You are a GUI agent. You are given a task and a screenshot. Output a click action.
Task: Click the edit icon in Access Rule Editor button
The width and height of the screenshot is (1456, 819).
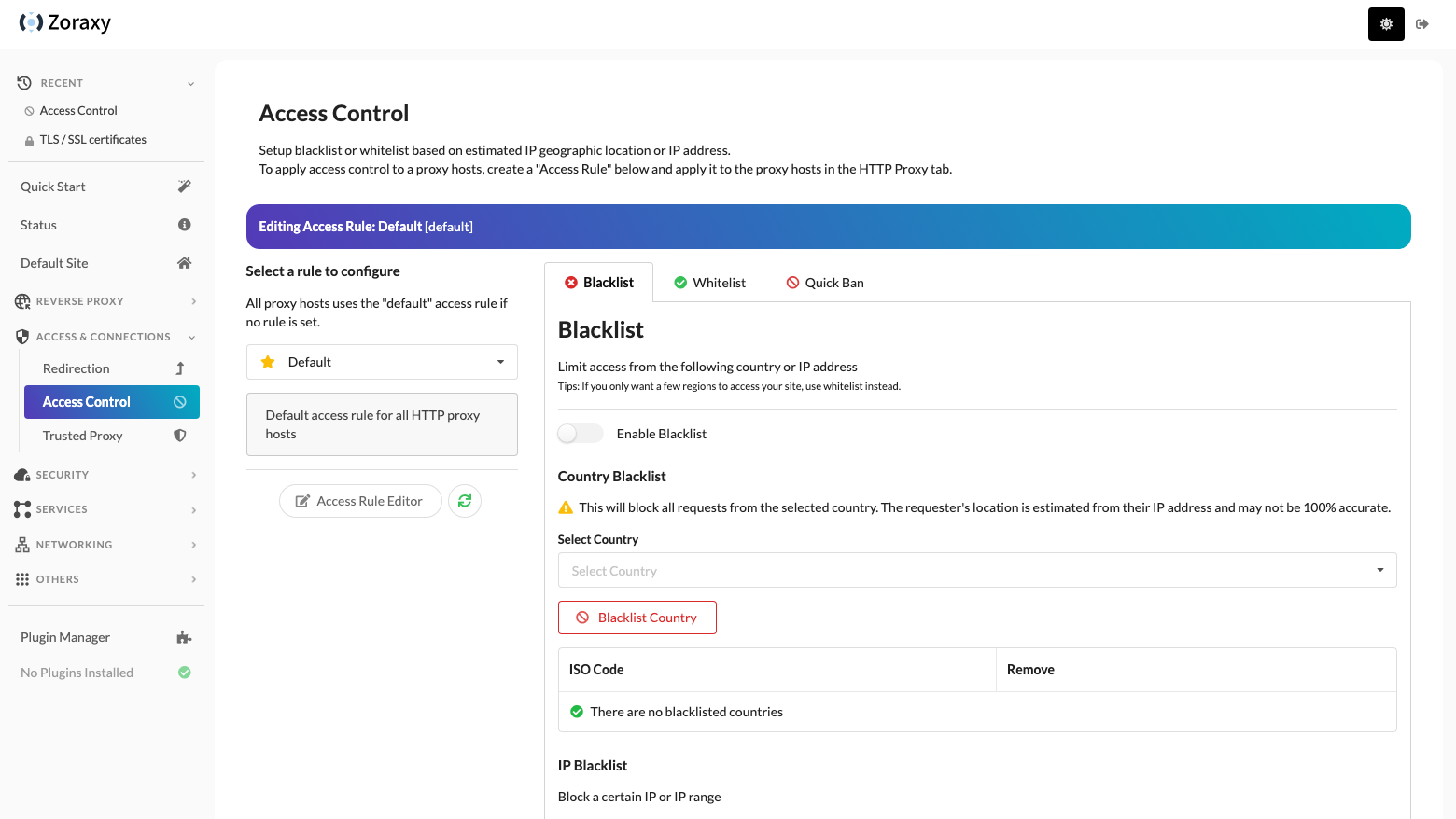[302, 501]
